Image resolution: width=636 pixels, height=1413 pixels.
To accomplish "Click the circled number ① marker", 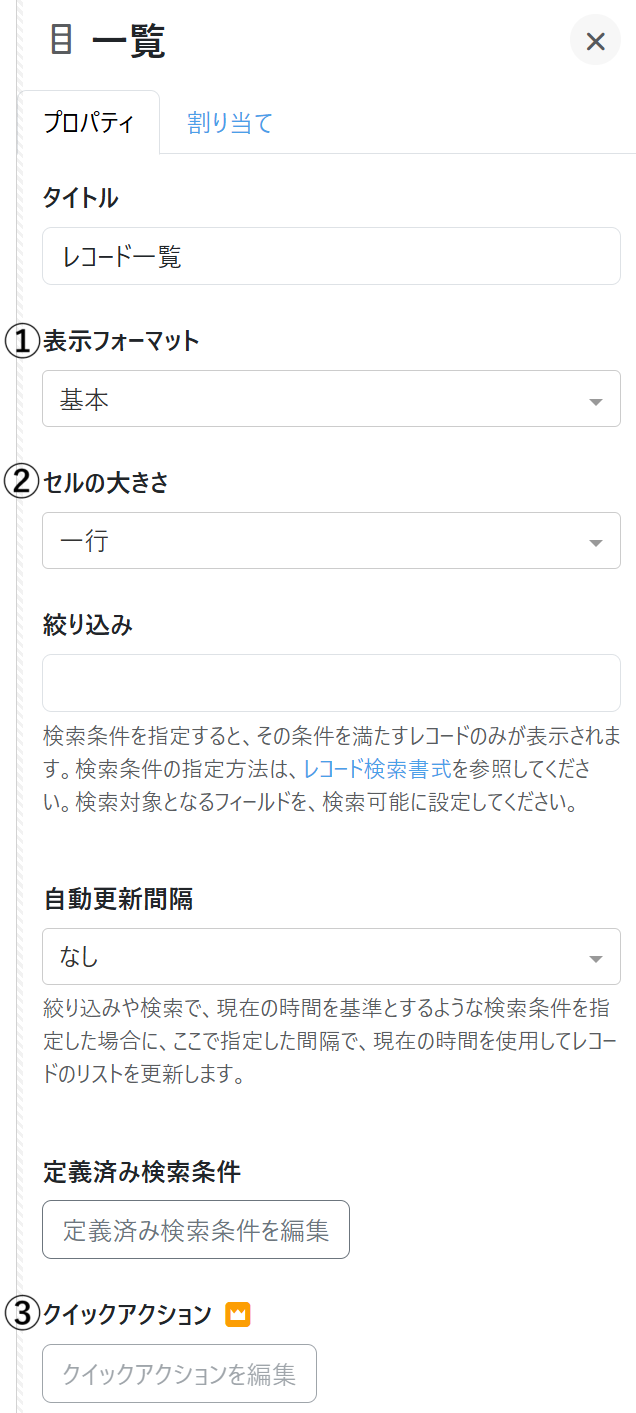I will pyautogui.click(x=21, y=341).
